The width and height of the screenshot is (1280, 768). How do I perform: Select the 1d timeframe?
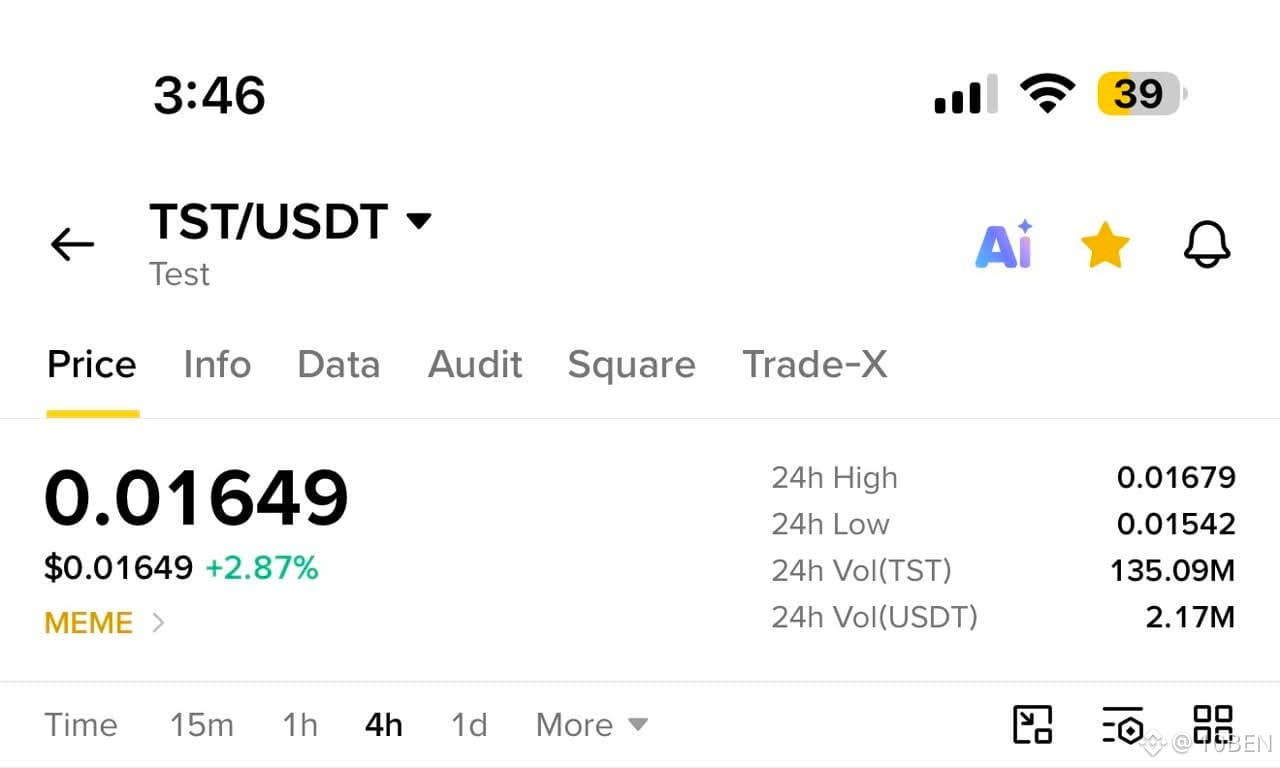tap(469, 724)
